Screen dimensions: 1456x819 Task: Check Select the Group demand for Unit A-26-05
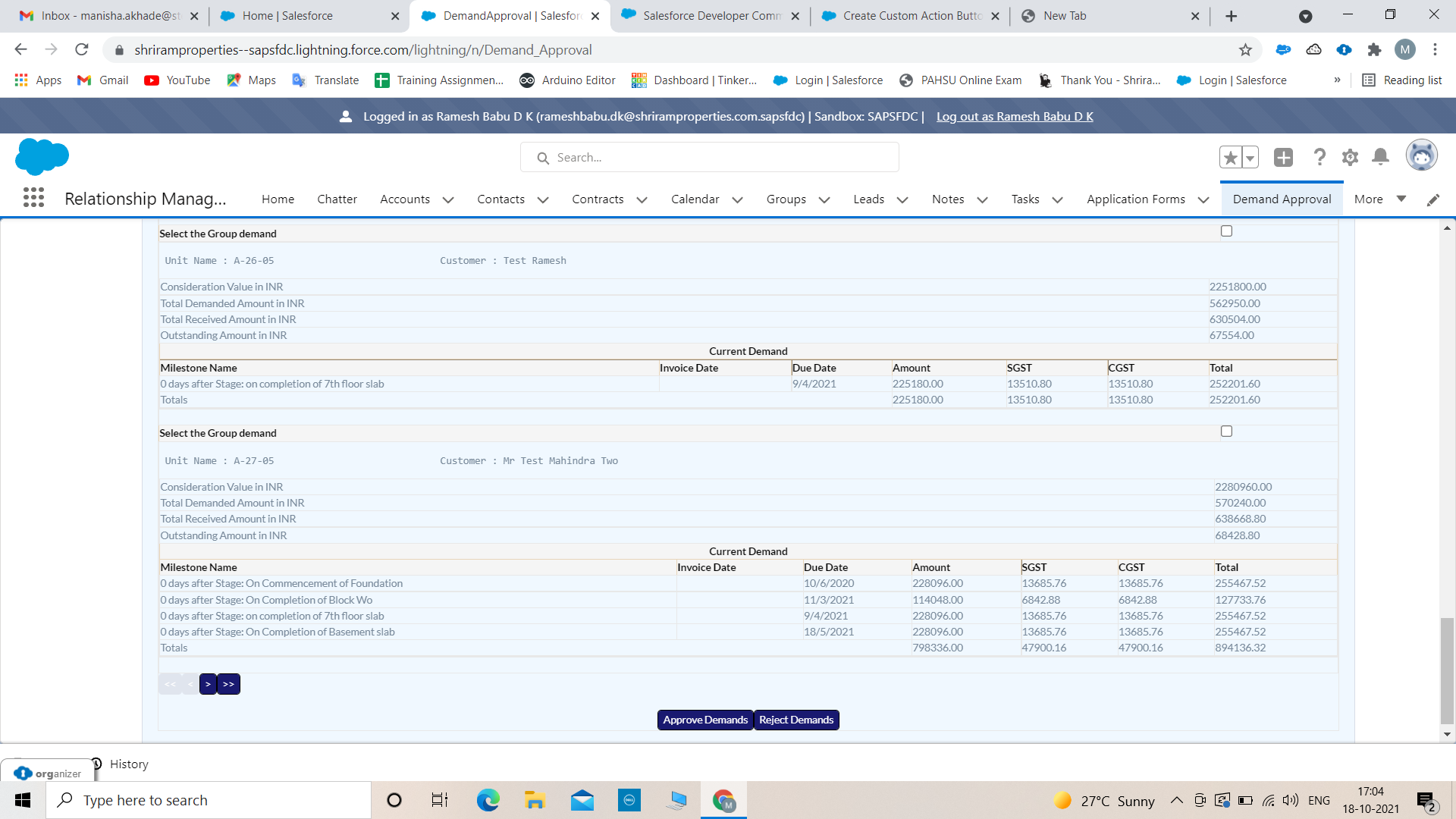(1226, 231)
